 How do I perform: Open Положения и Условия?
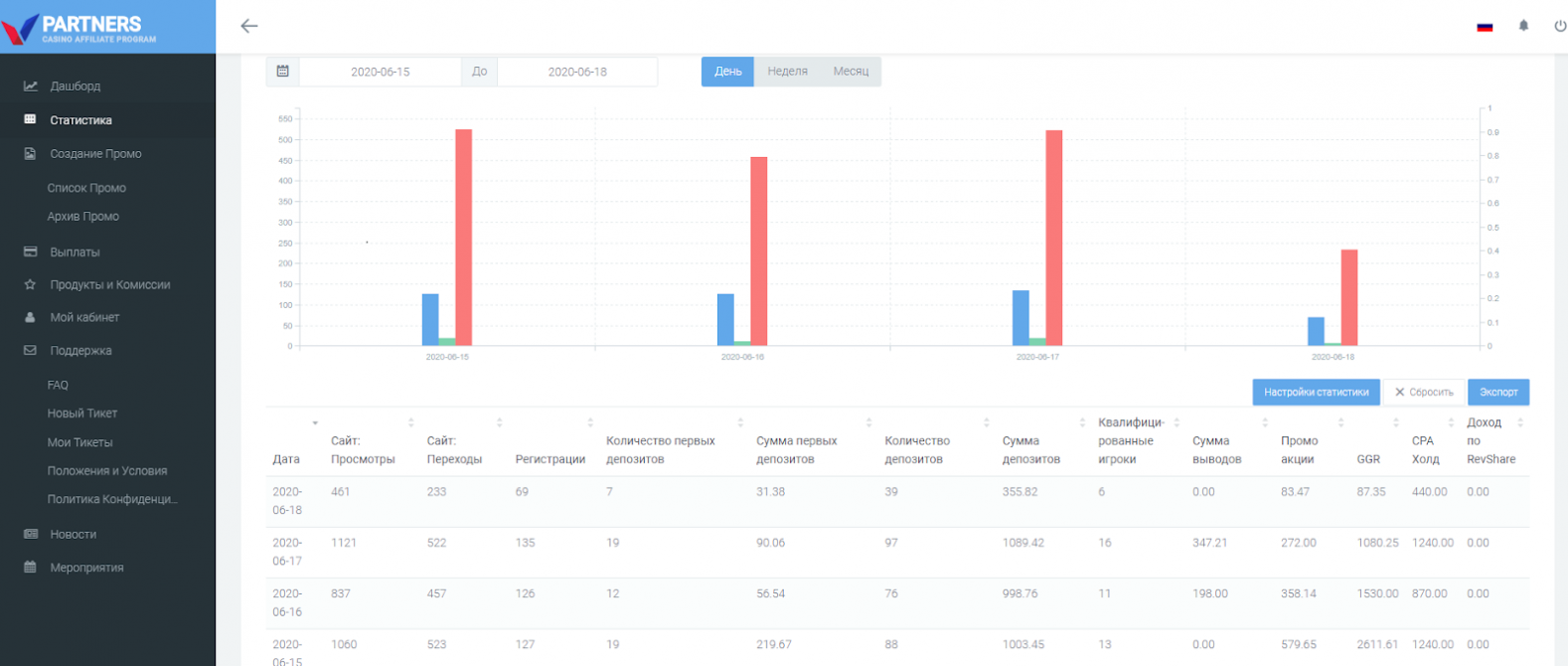(107, 471)
